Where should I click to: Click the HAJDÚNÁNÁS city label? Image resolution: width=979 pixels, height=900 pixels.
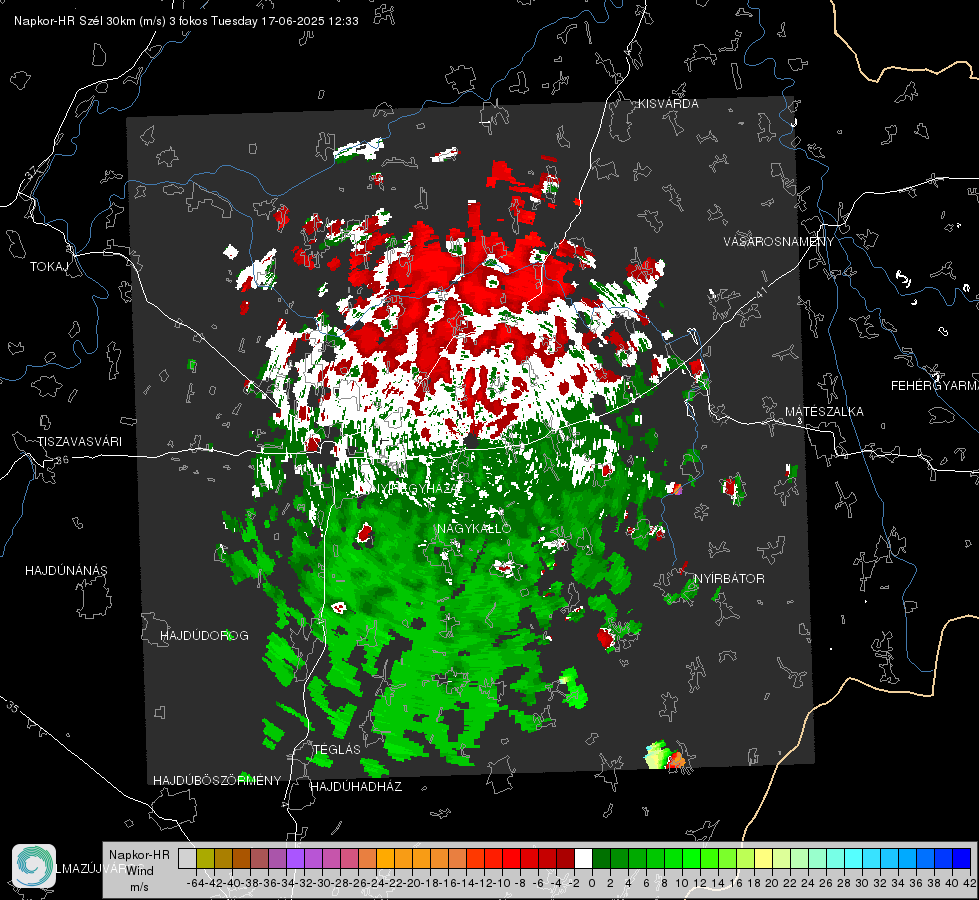66,571
